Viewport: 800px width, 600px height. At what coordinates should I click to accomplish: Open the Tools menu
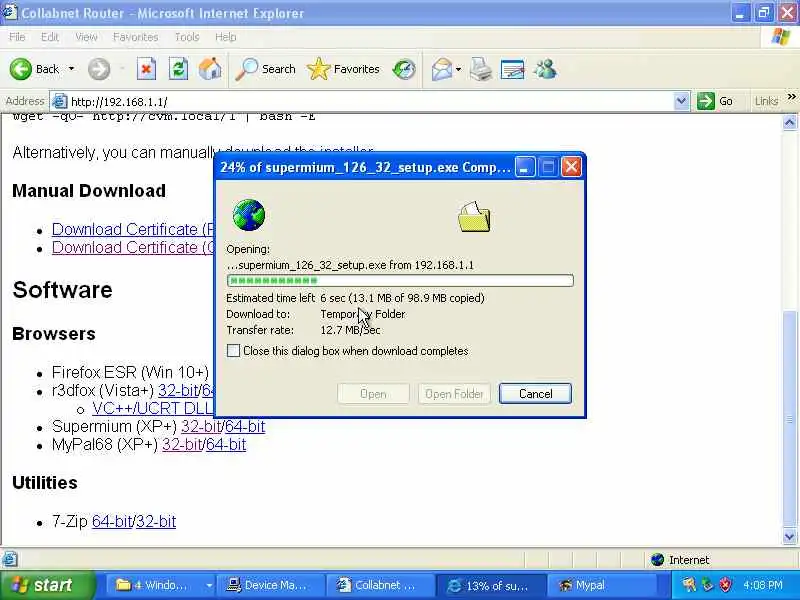point(187,37)
